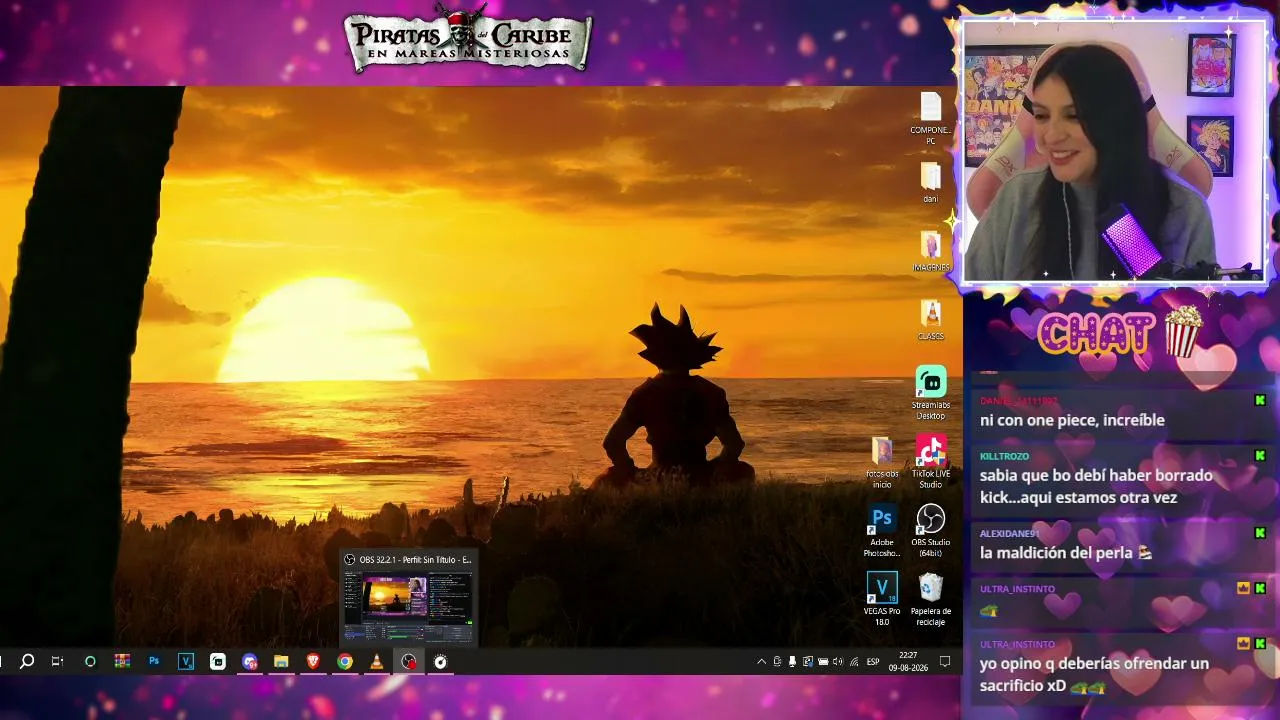Viewport: 1280px width, 720px height.
Task: Switch to Google Chrome on taskbar
Action: [345, 661]
